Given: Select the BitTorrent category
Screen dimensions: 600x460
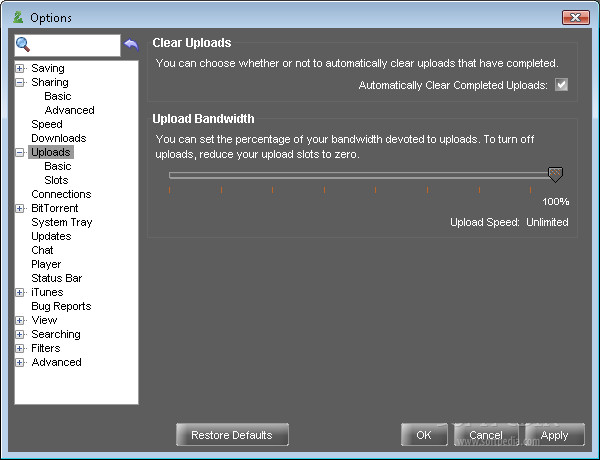Looking at the screenshot, I should (55, 208).
